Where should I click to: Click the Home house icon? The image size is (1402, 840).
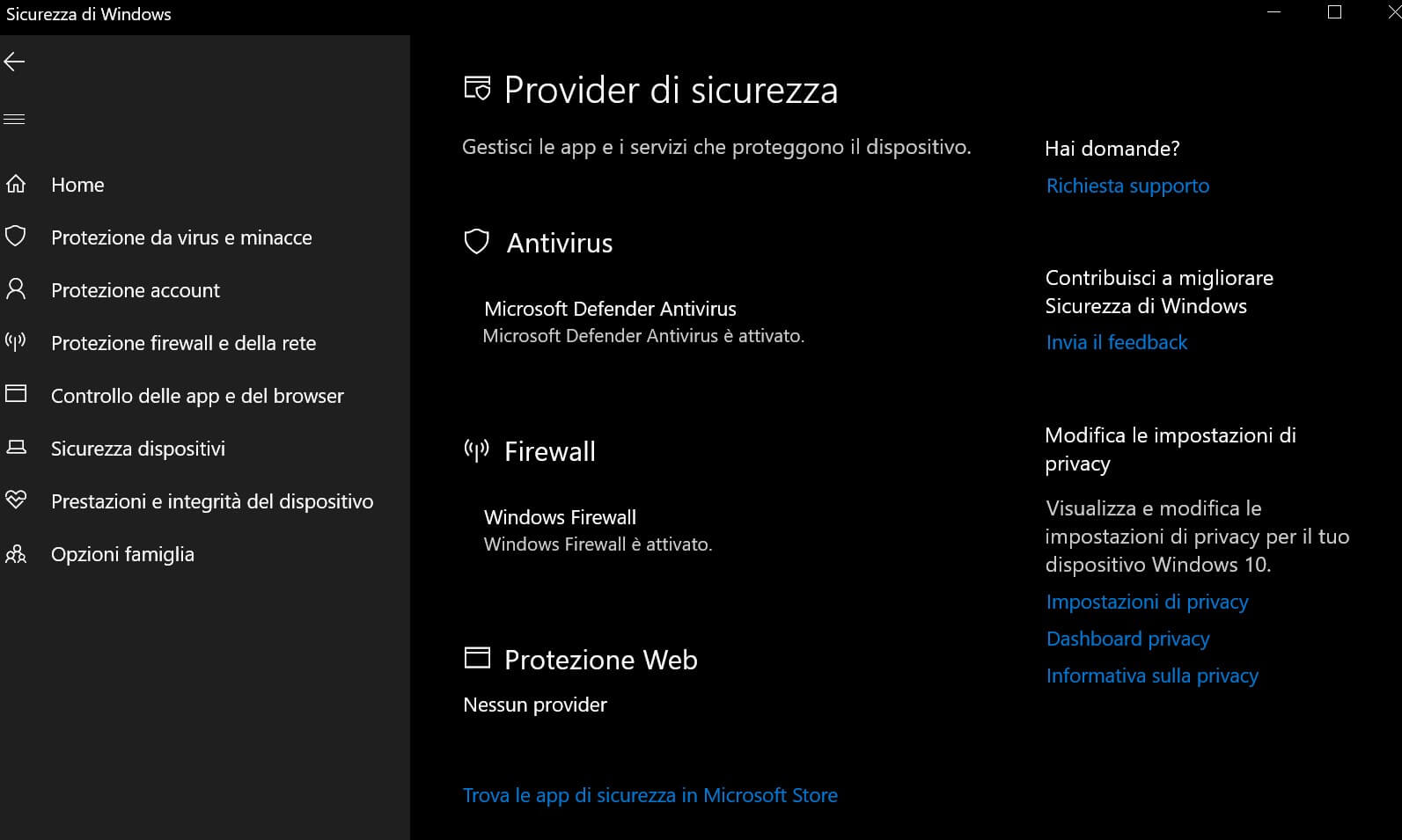16,185
